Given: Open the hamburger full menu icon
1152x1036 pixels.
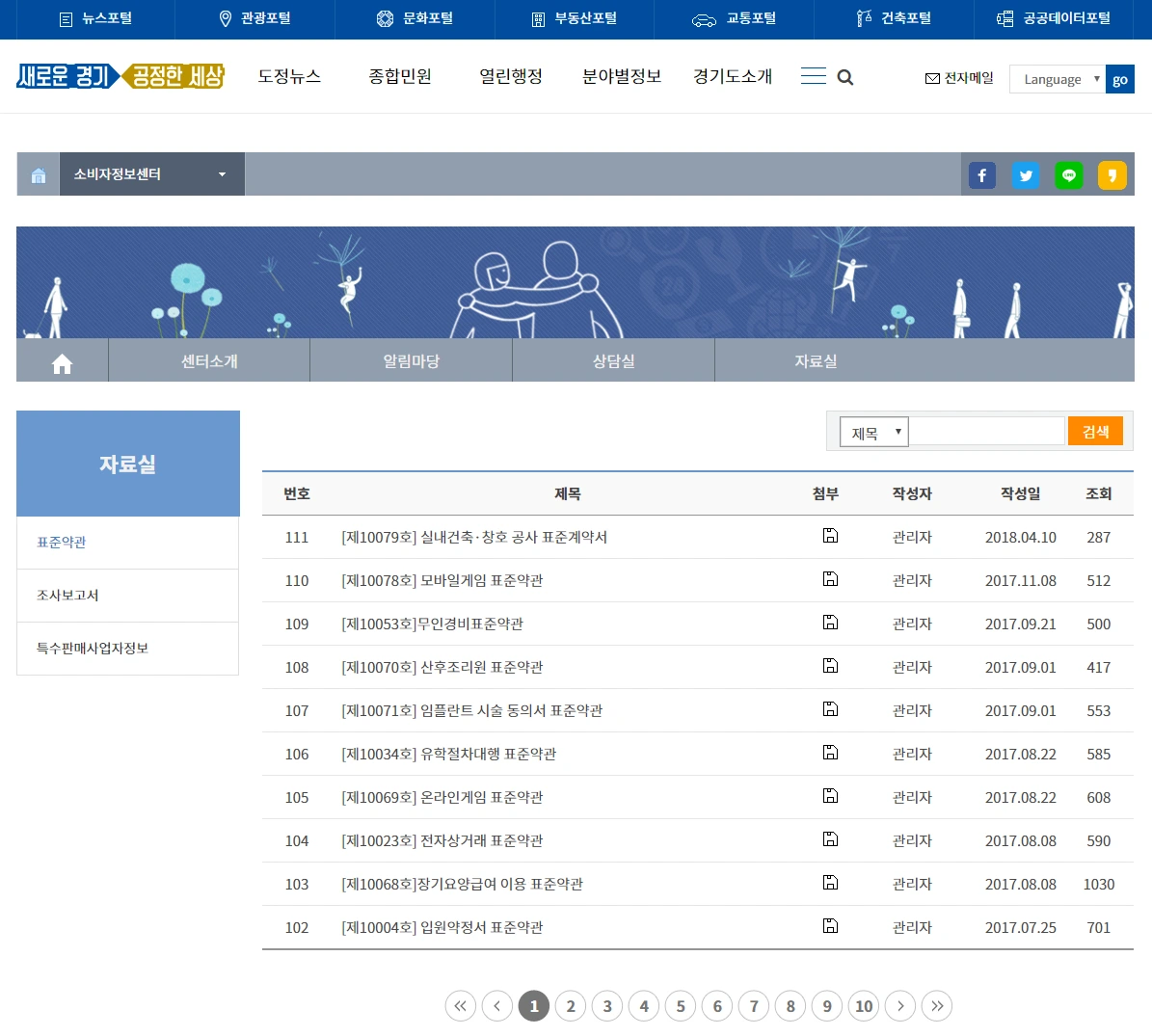Looking at the screenshot, I should (x=814, y=76).
